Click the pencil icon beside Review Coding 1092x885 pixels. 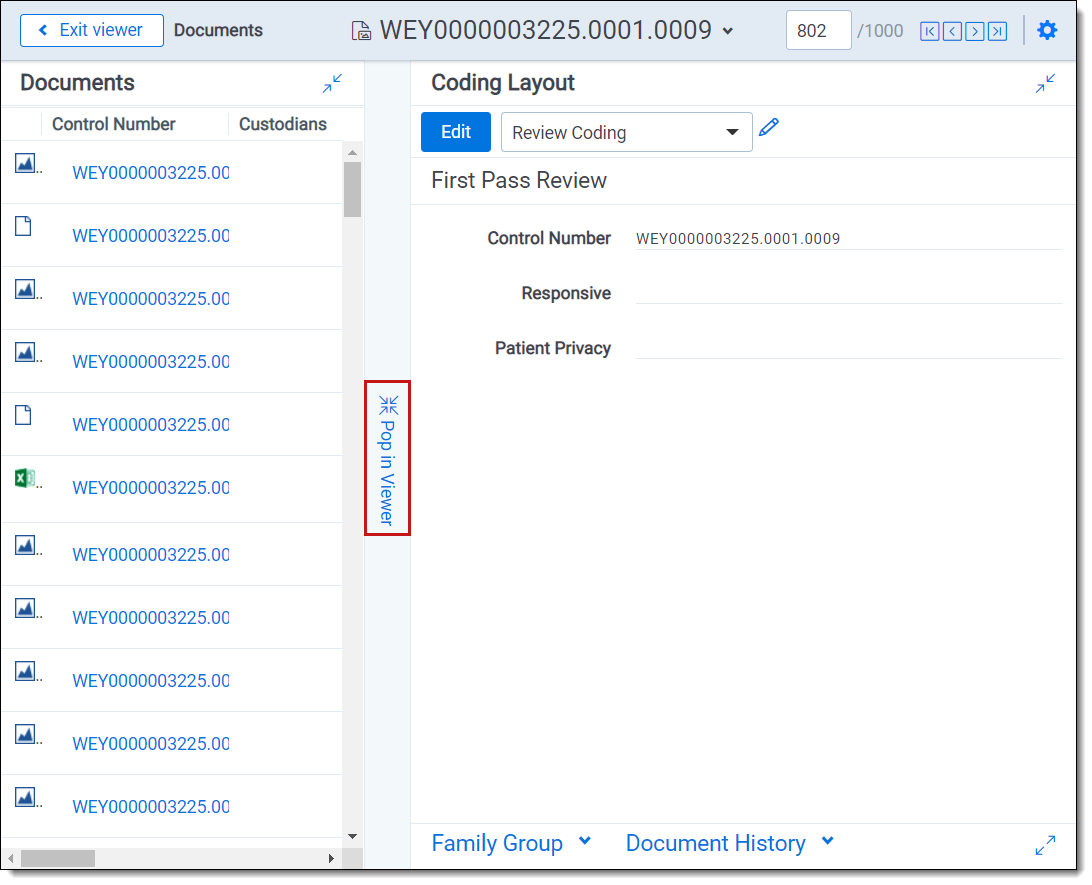(768, 127)
